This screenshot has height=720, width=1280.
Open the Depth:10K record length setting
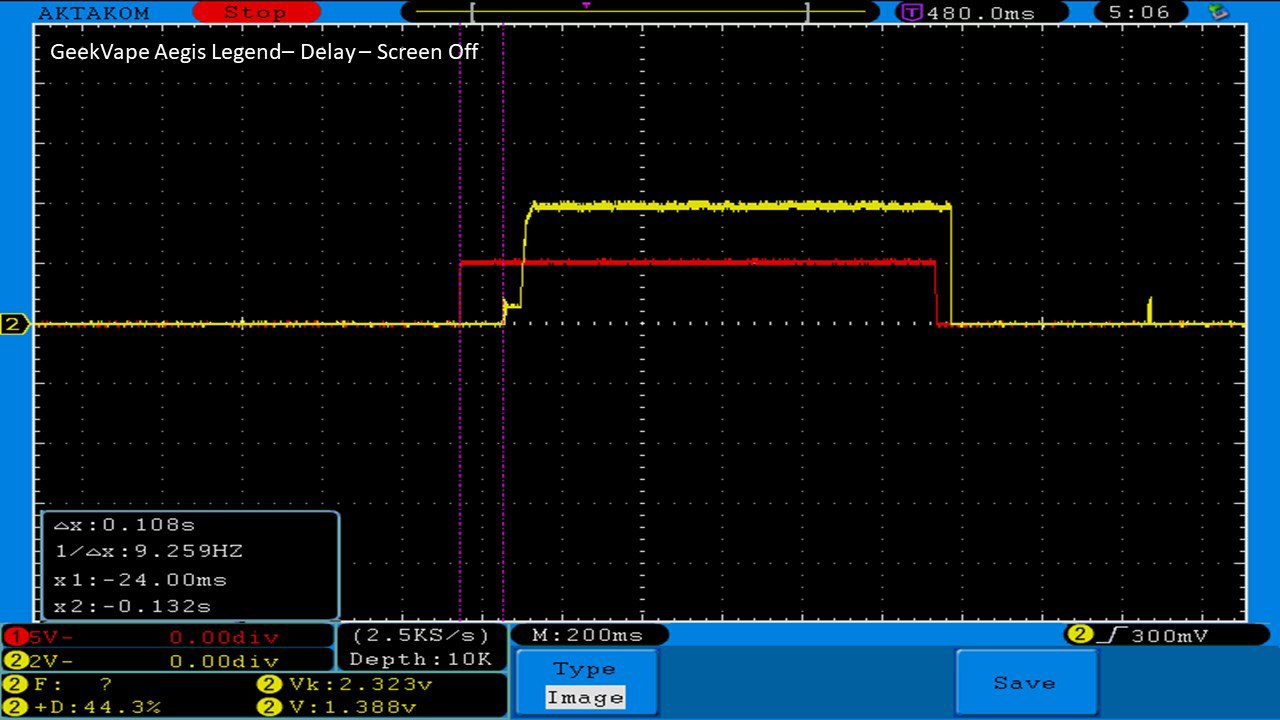[421, 659]
